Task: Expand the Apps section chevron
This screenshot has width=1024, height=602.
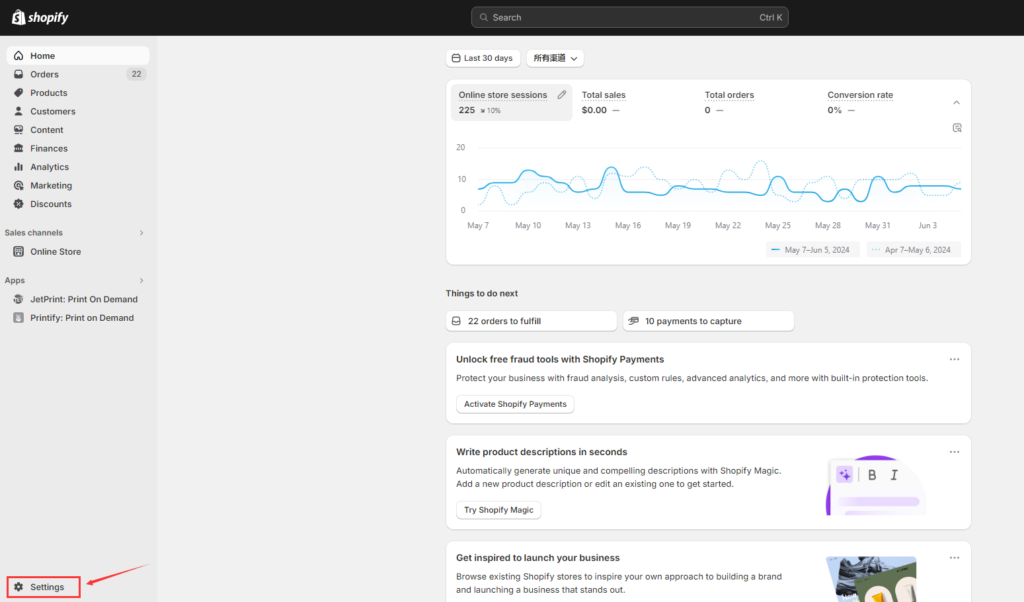Action: pyautogui.click(x=141, y=280)
